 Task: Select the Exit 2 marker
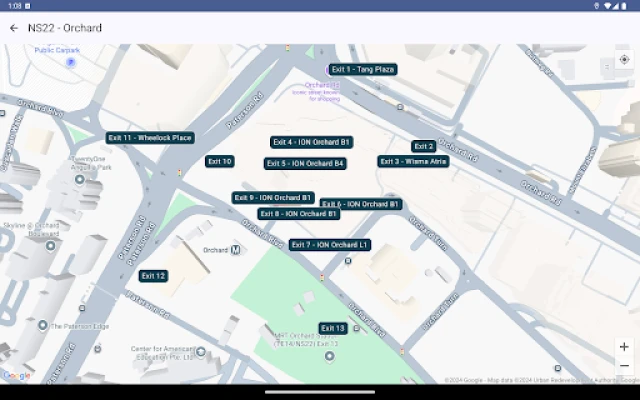(x=424, y=146)
